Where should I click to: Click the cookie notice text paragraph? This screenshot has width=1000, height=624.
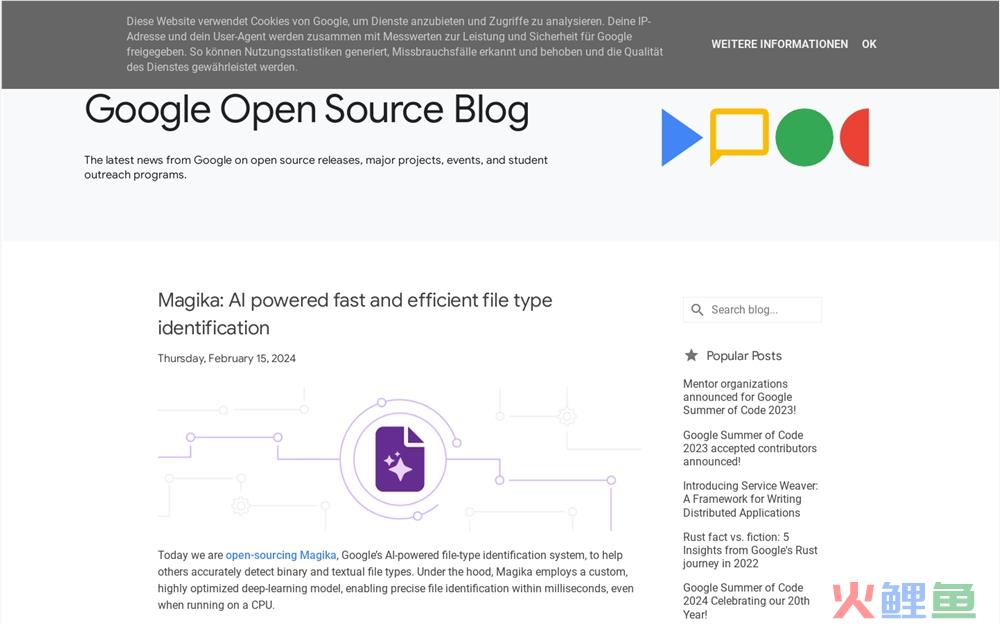tap(395, 44)
